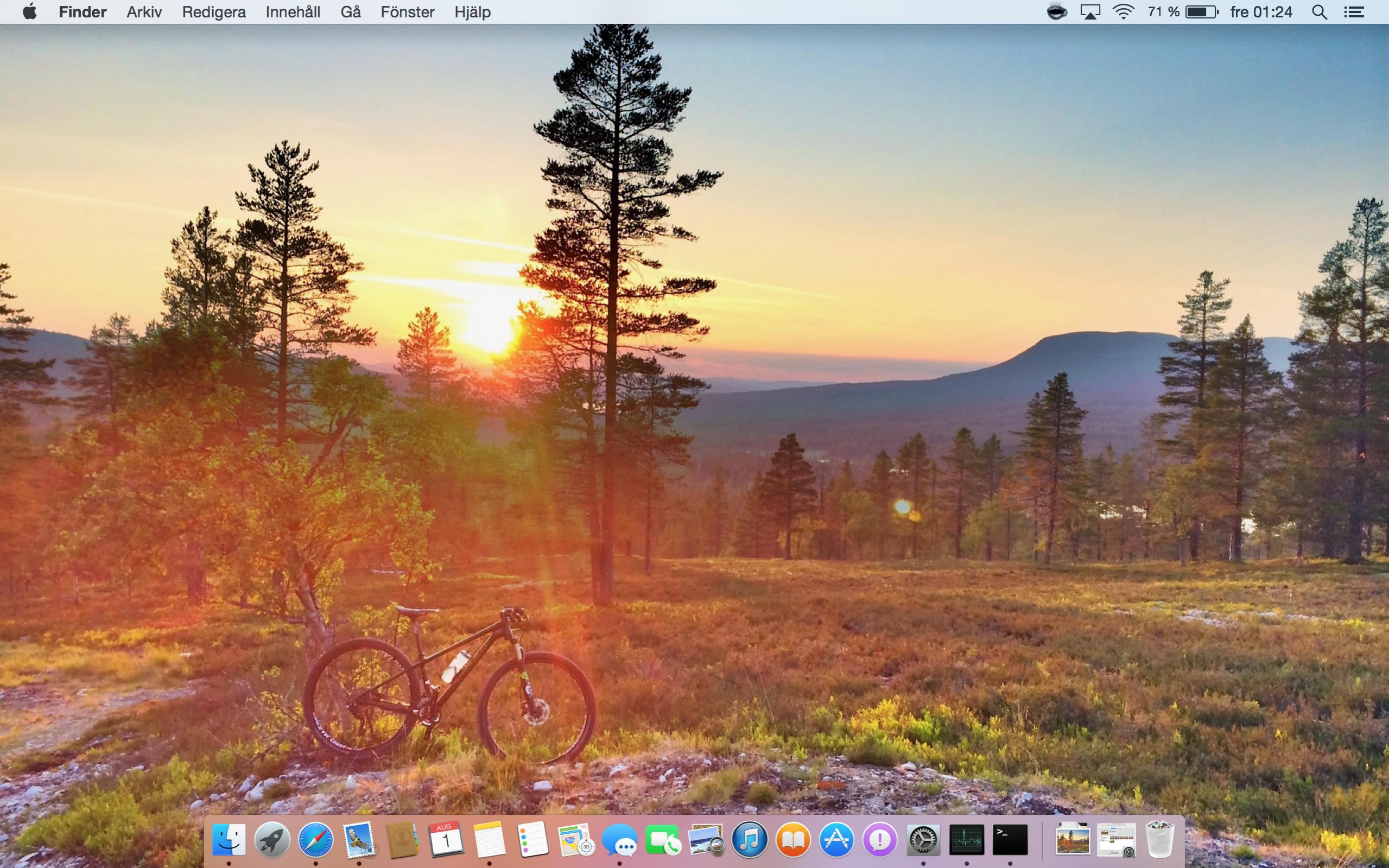Open the Trash in the Dock
Image resolution: width=1389 pixels, height=868 pixels.
(x=1159, y=840)
